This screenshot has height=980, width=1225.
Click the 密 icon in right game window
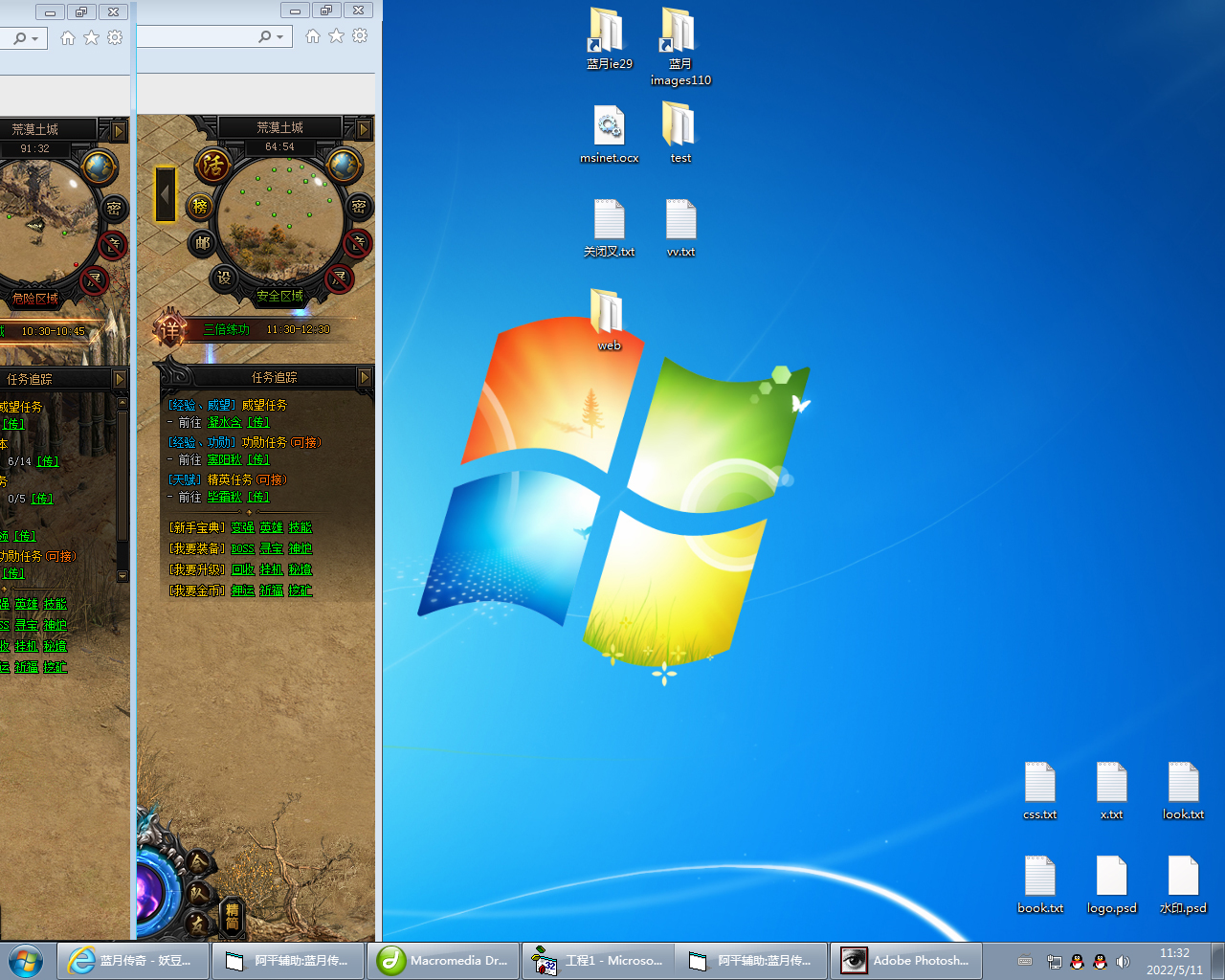(x=359, y=207)
